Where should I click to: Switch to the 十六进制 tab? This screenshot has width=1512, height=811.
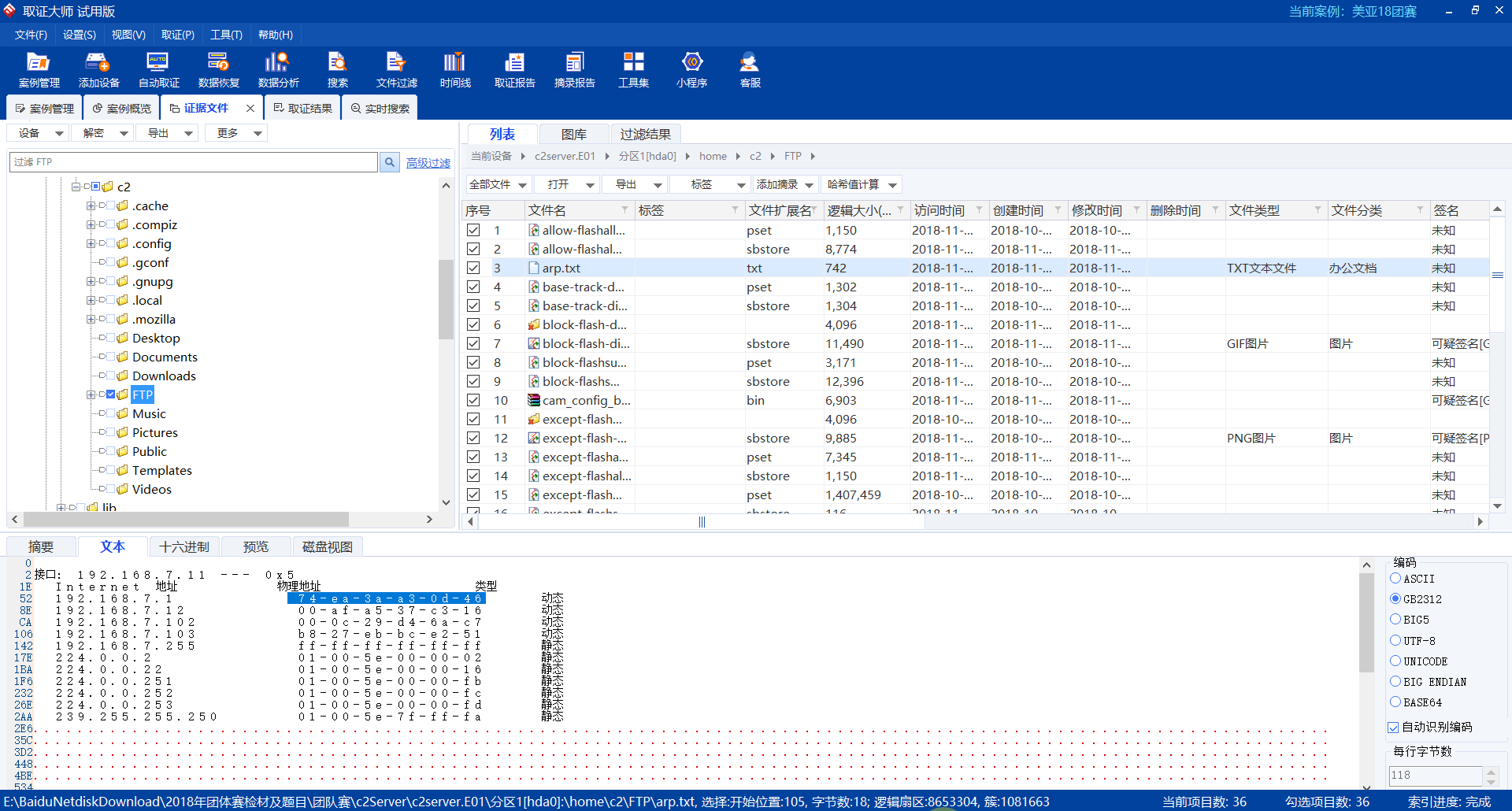(184, 546)
